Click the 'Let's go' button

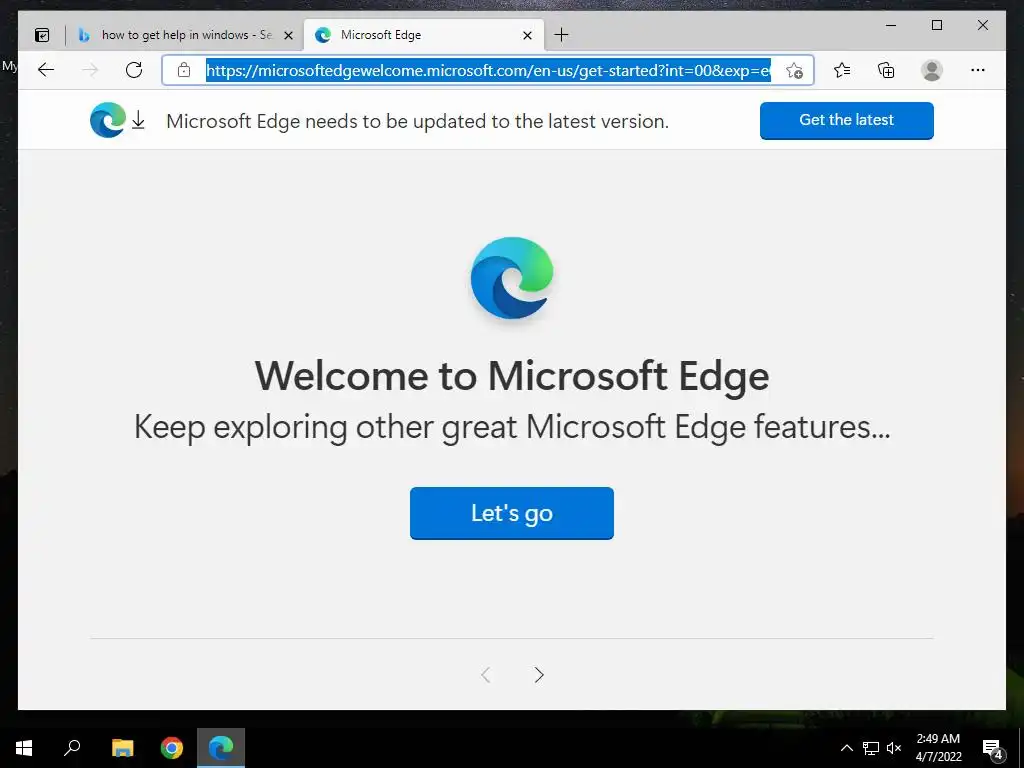click(x=511, y=513)
